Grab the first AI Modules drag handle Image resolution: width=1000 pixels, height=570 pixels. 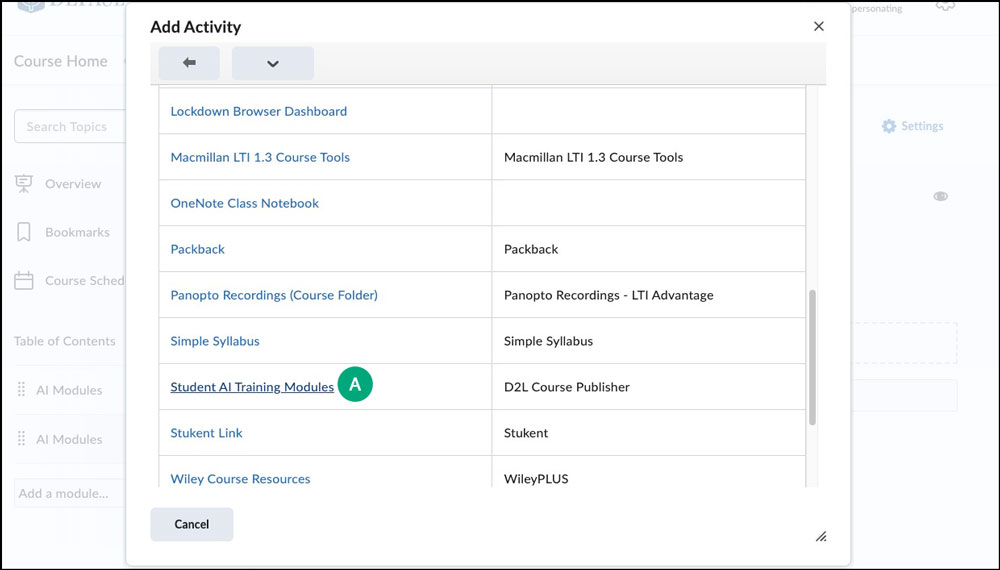(22, 390)
